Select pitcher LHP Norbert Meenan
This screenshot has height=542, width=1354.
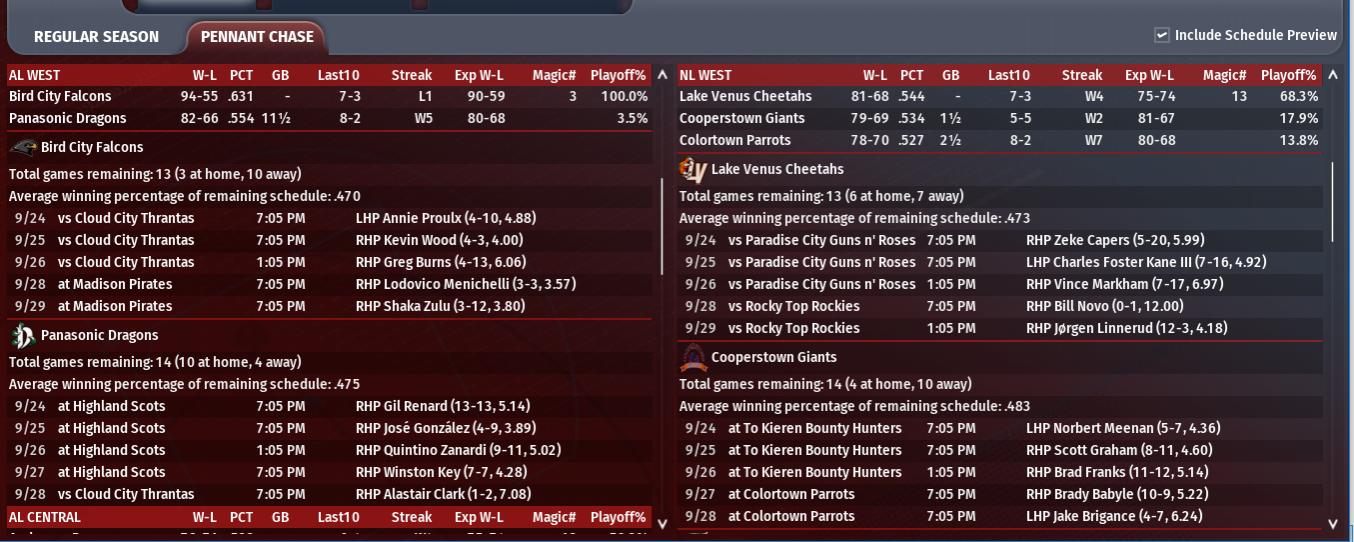click(x=1123, y=429)
